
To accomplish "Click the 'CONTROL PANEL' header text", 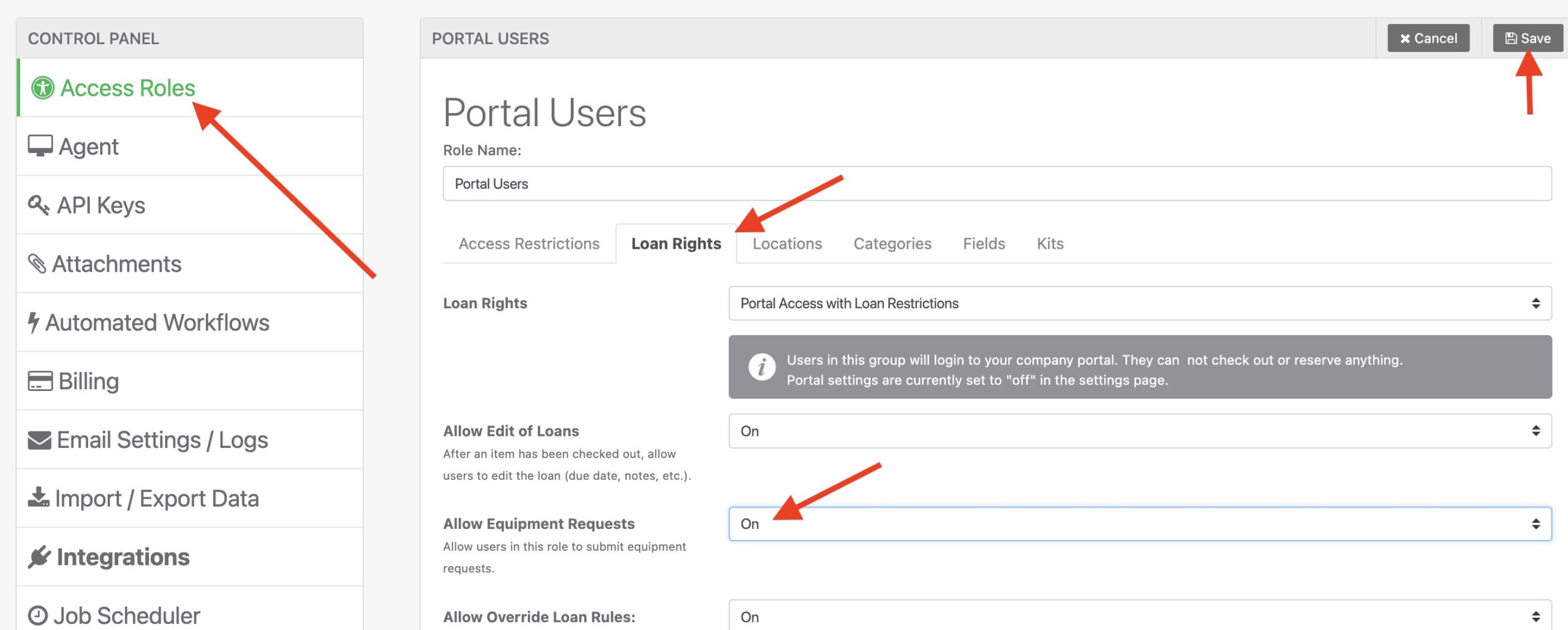I will 94,39.
